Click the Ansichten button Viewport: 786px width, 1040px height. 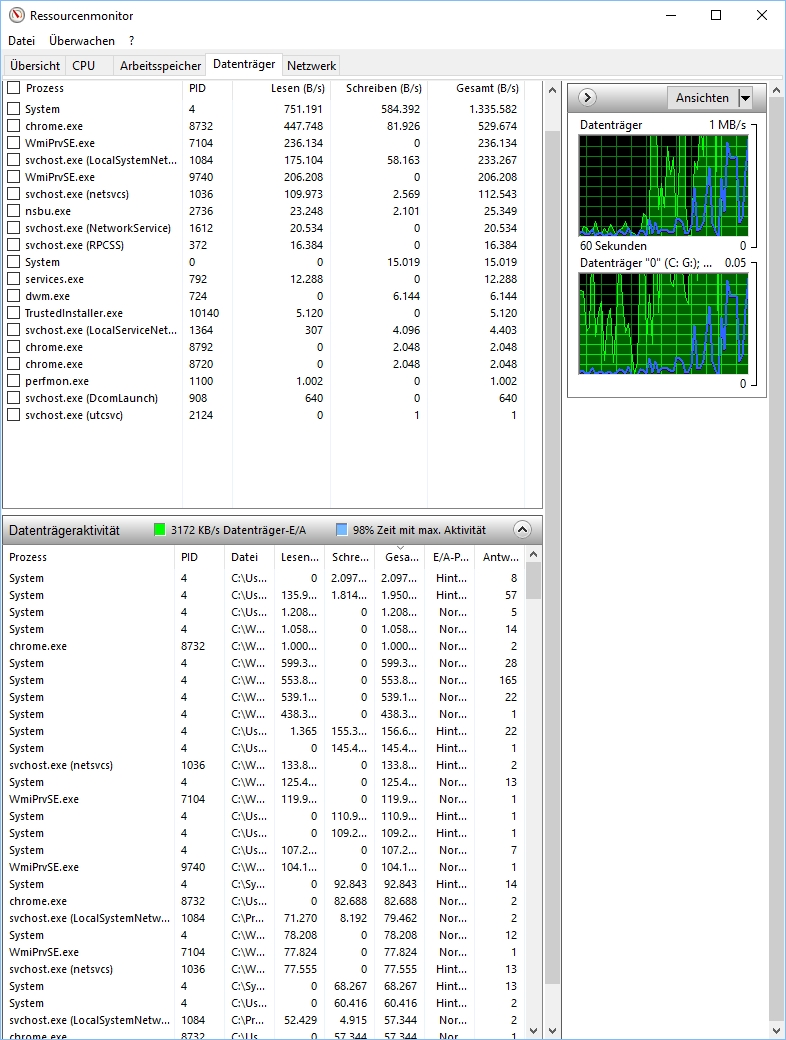702,98
